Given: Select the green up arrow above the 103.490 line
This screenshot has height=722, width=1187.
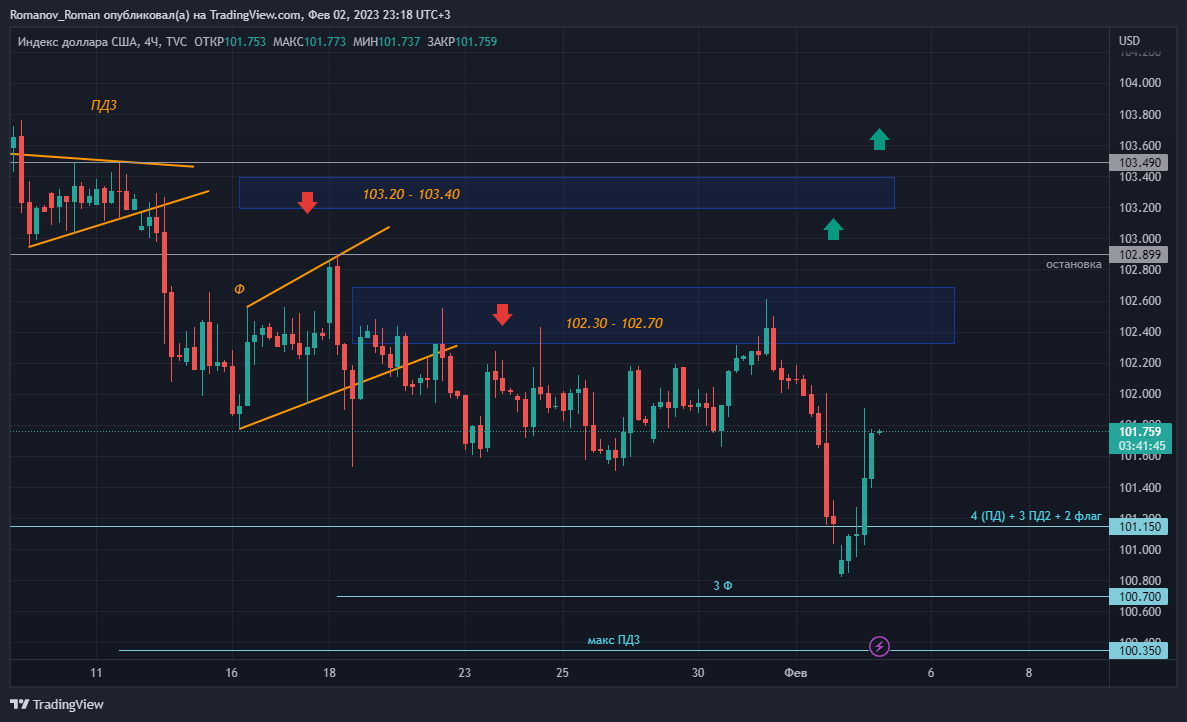Looking at the screenshot, I should point(879,139).
